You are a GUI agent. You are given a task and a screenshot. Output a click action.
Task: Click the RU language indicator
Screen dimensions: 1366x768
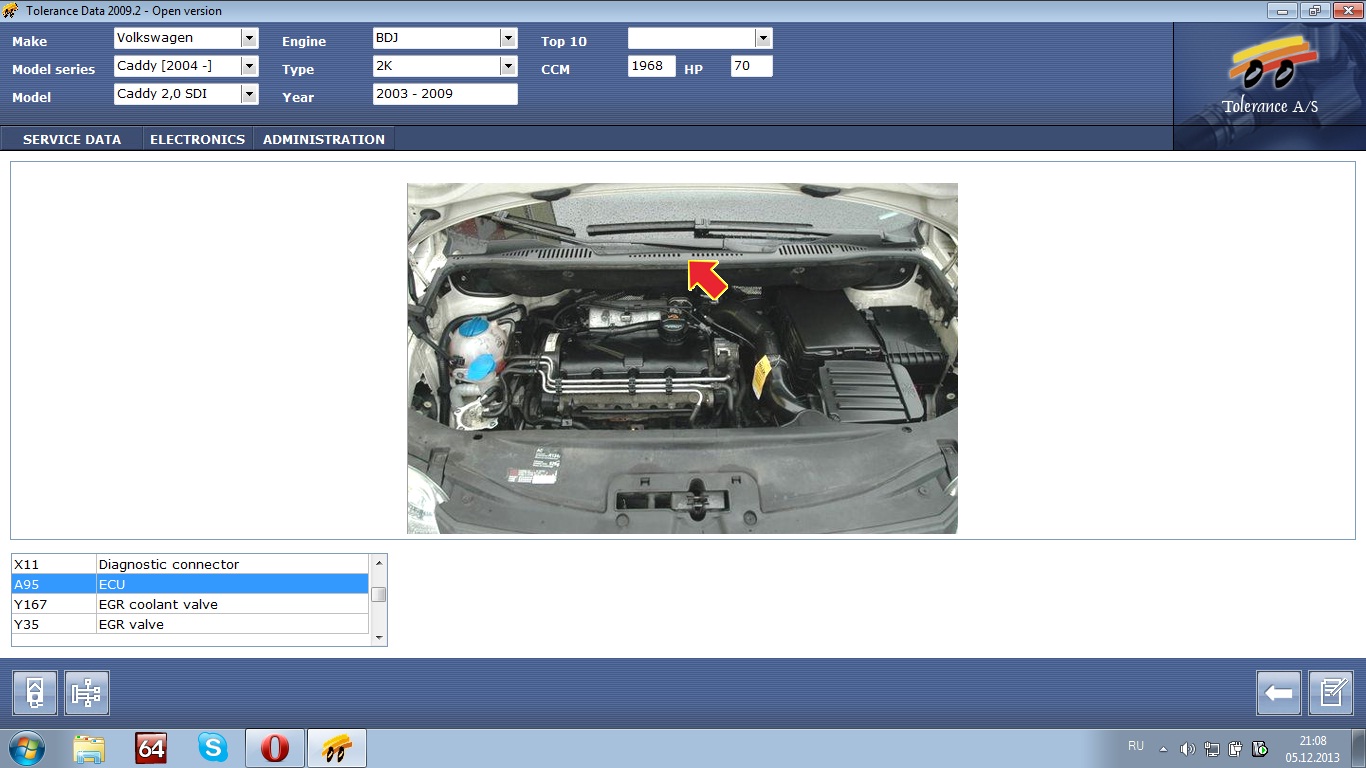pyautogui.click(x=1136, y=746)
